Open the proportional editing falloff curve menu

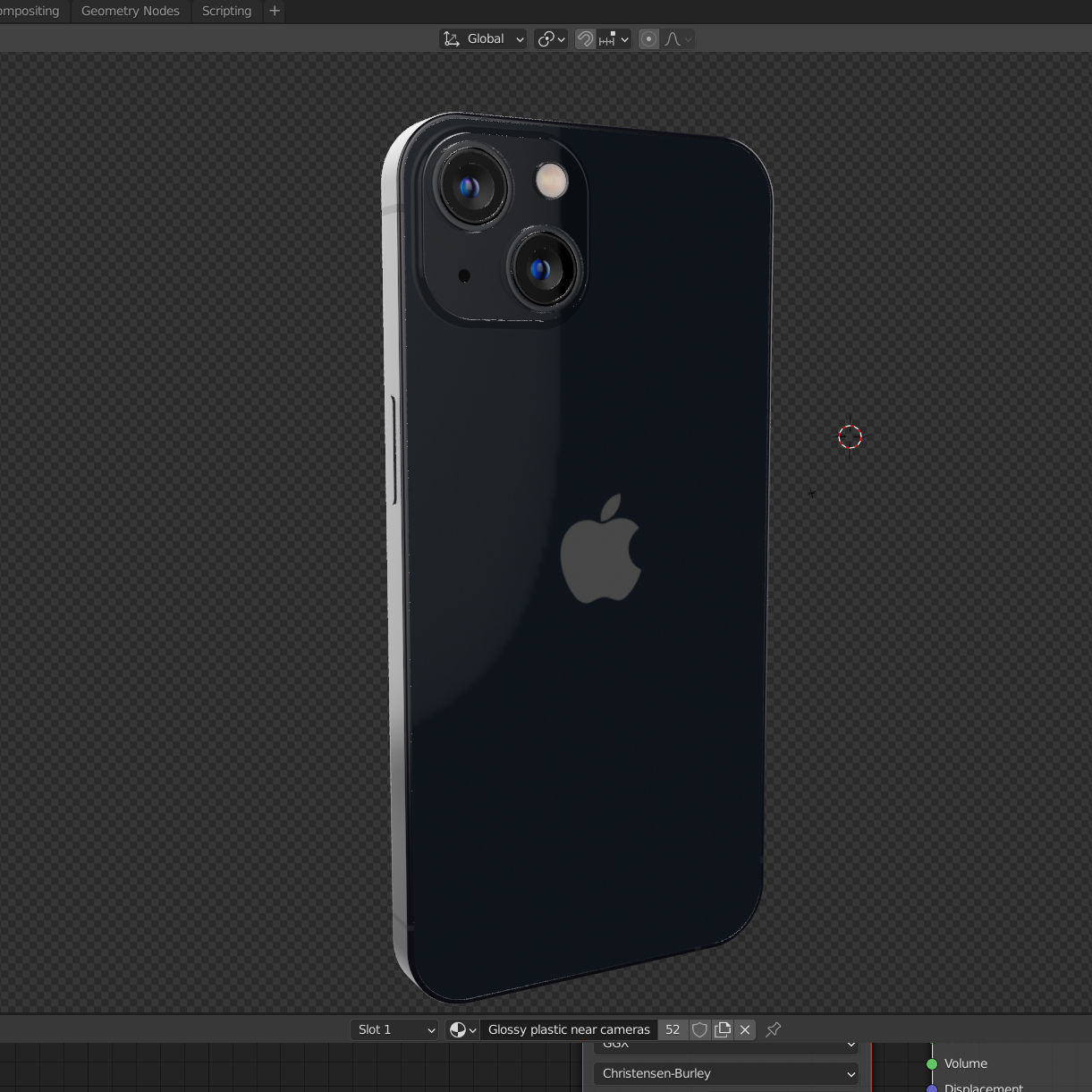click(678, 38)
